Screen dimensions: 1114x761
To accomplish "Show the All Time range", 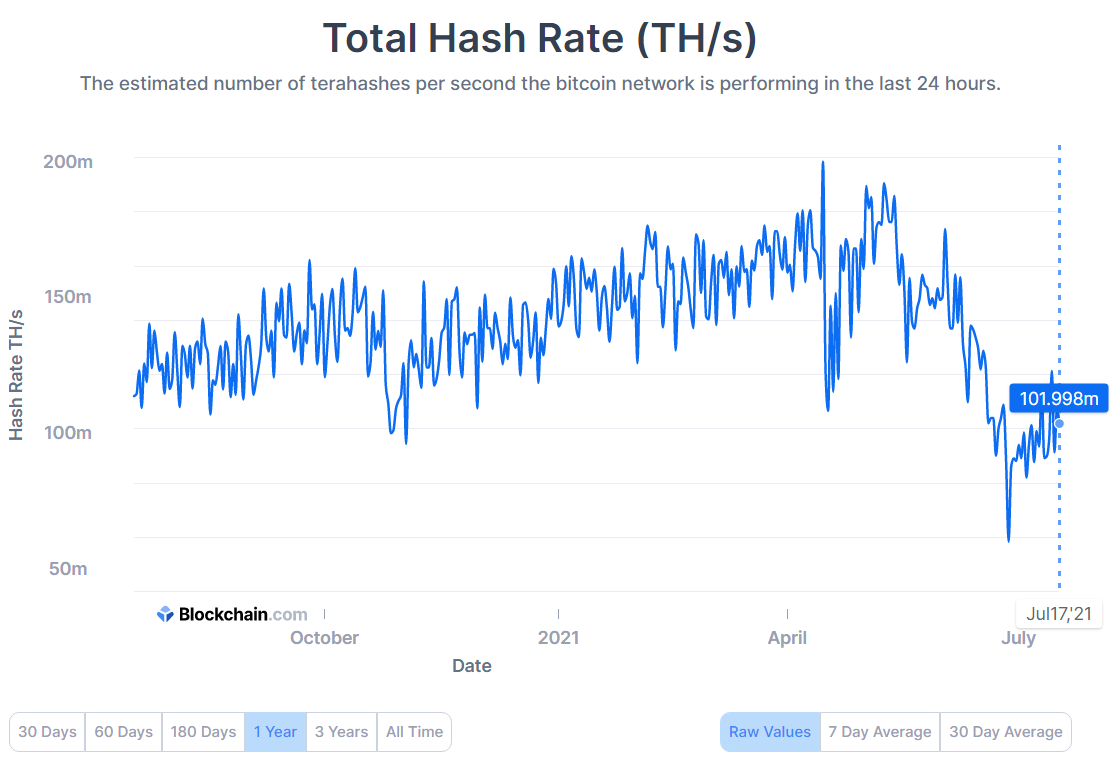I will click(414, 732).
